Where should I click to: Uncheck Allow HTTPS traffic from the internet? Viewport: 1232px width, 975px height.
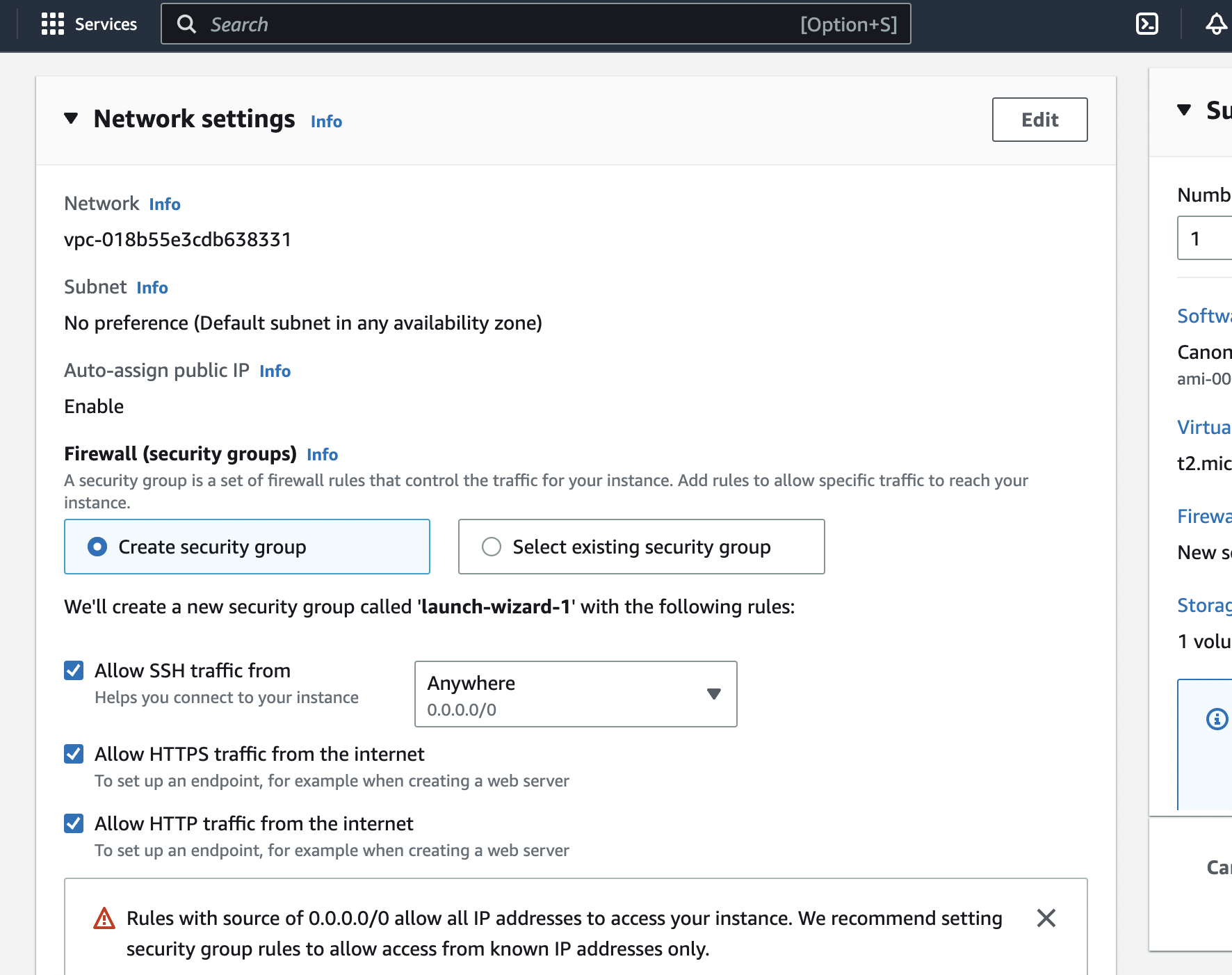(x=74, y=754)
